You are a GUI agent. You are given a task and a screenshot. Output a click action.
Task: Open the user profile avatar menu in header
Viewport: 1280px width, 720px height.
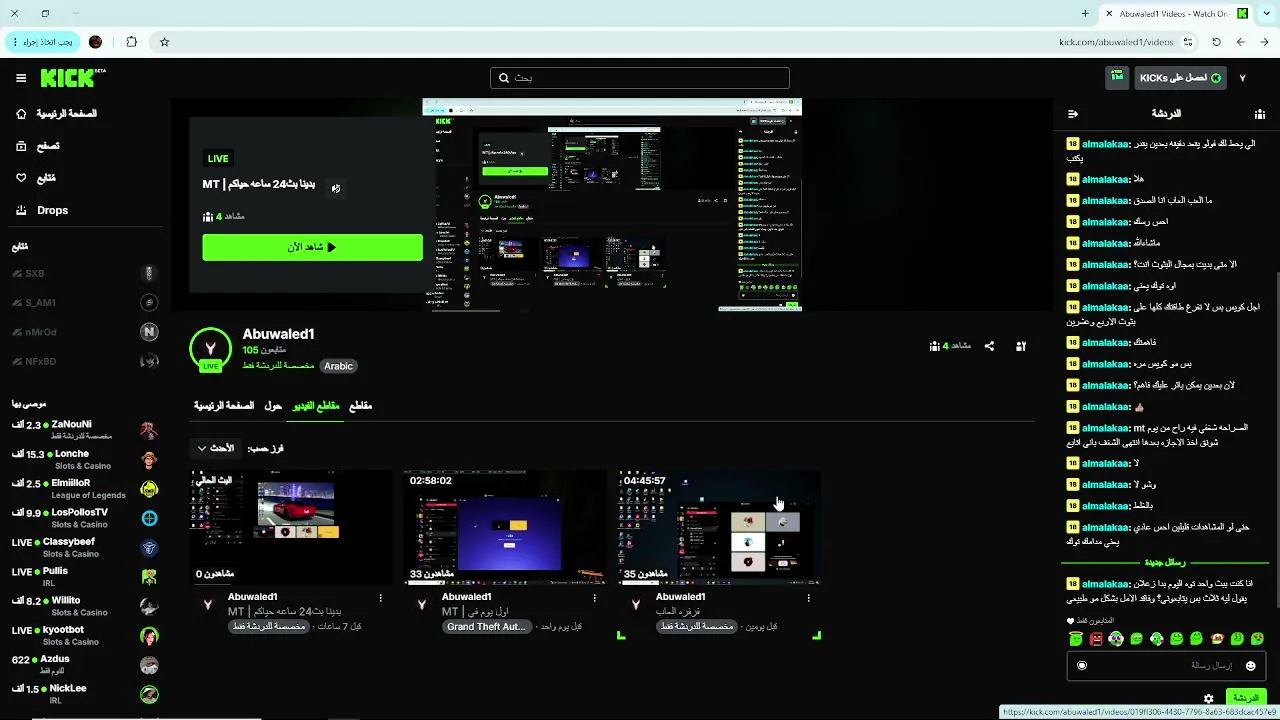1242,78
